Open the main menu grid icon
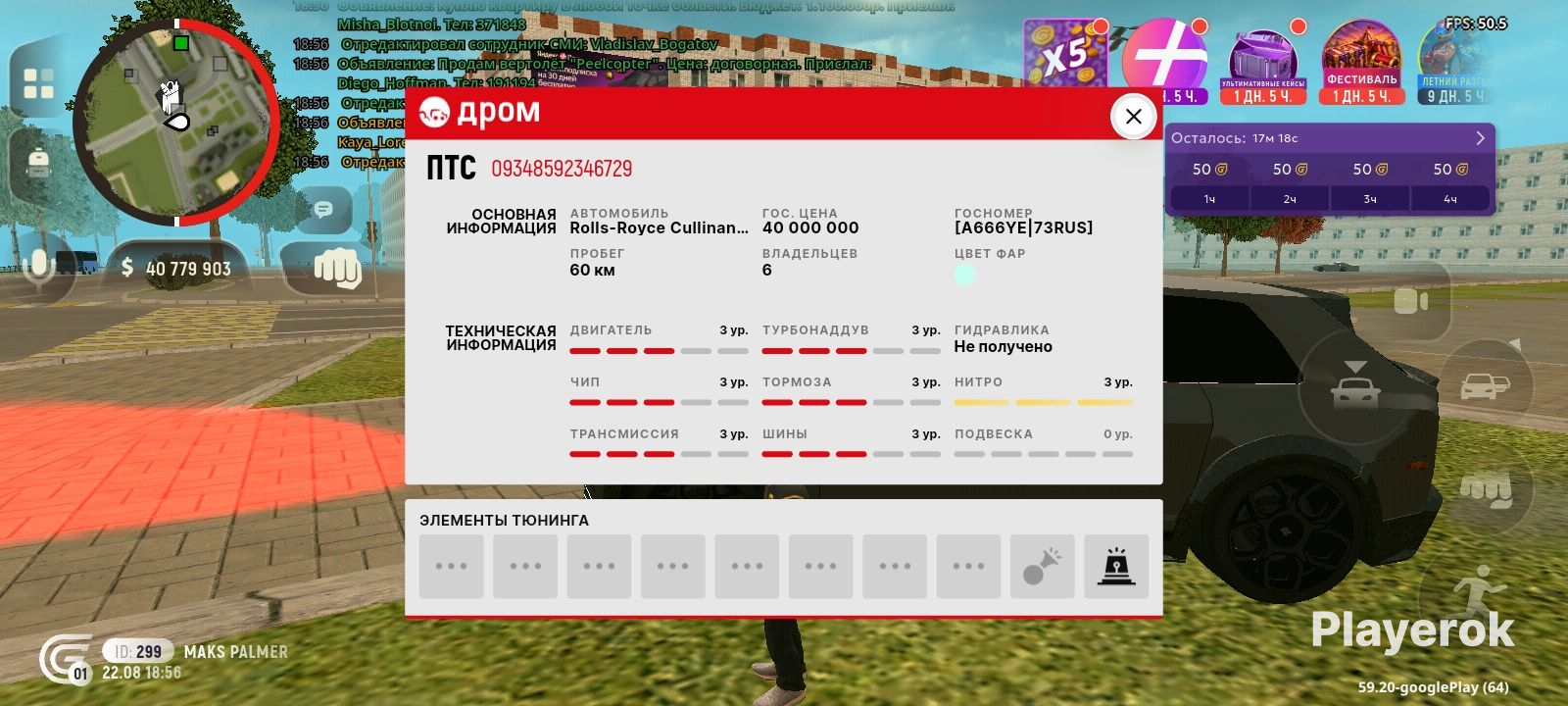The height and width of the screenshot is (706, 1568). (38, 83)
